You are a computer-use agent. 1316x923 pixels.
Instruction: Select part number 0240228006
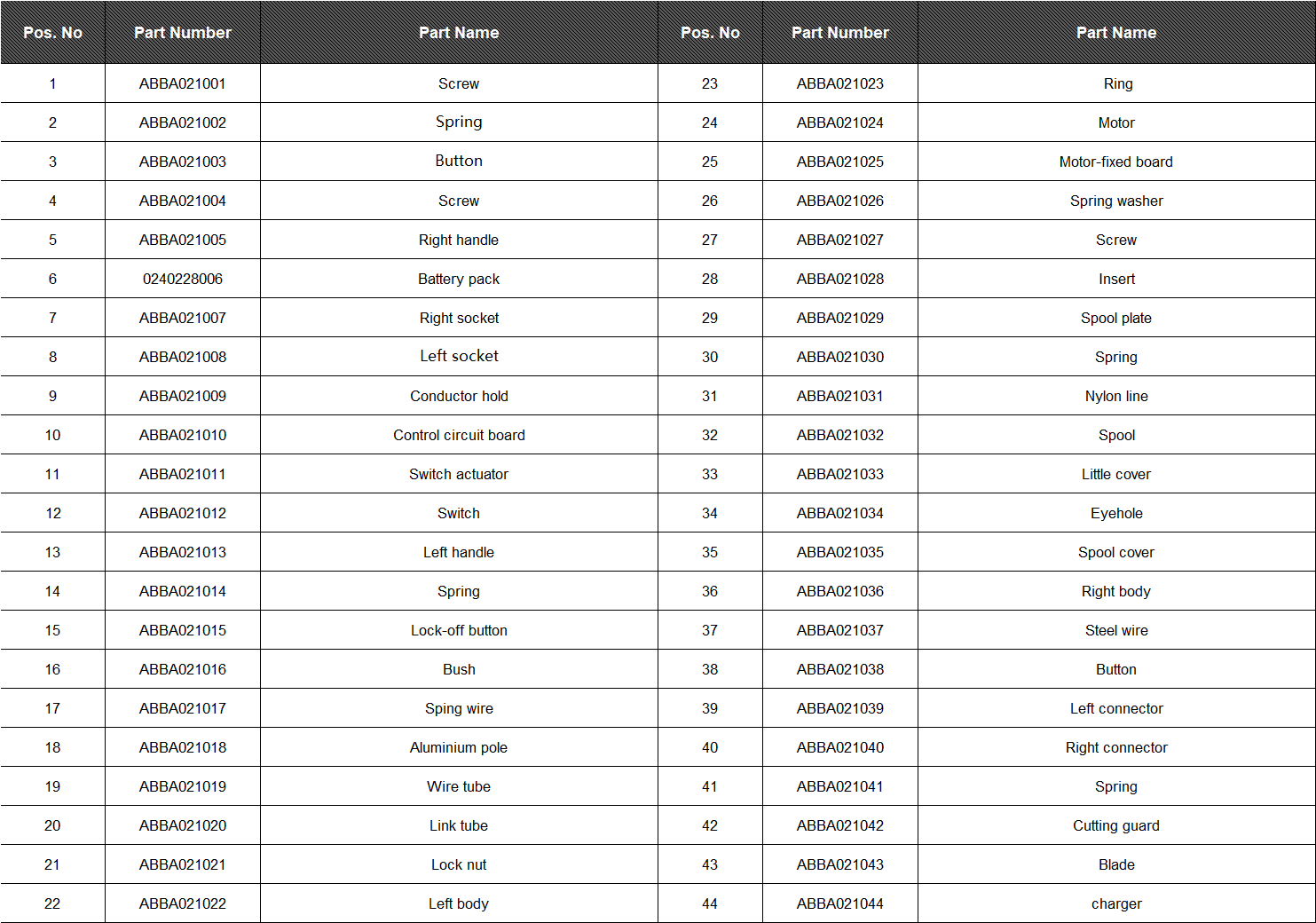click(x=183, y=279)
